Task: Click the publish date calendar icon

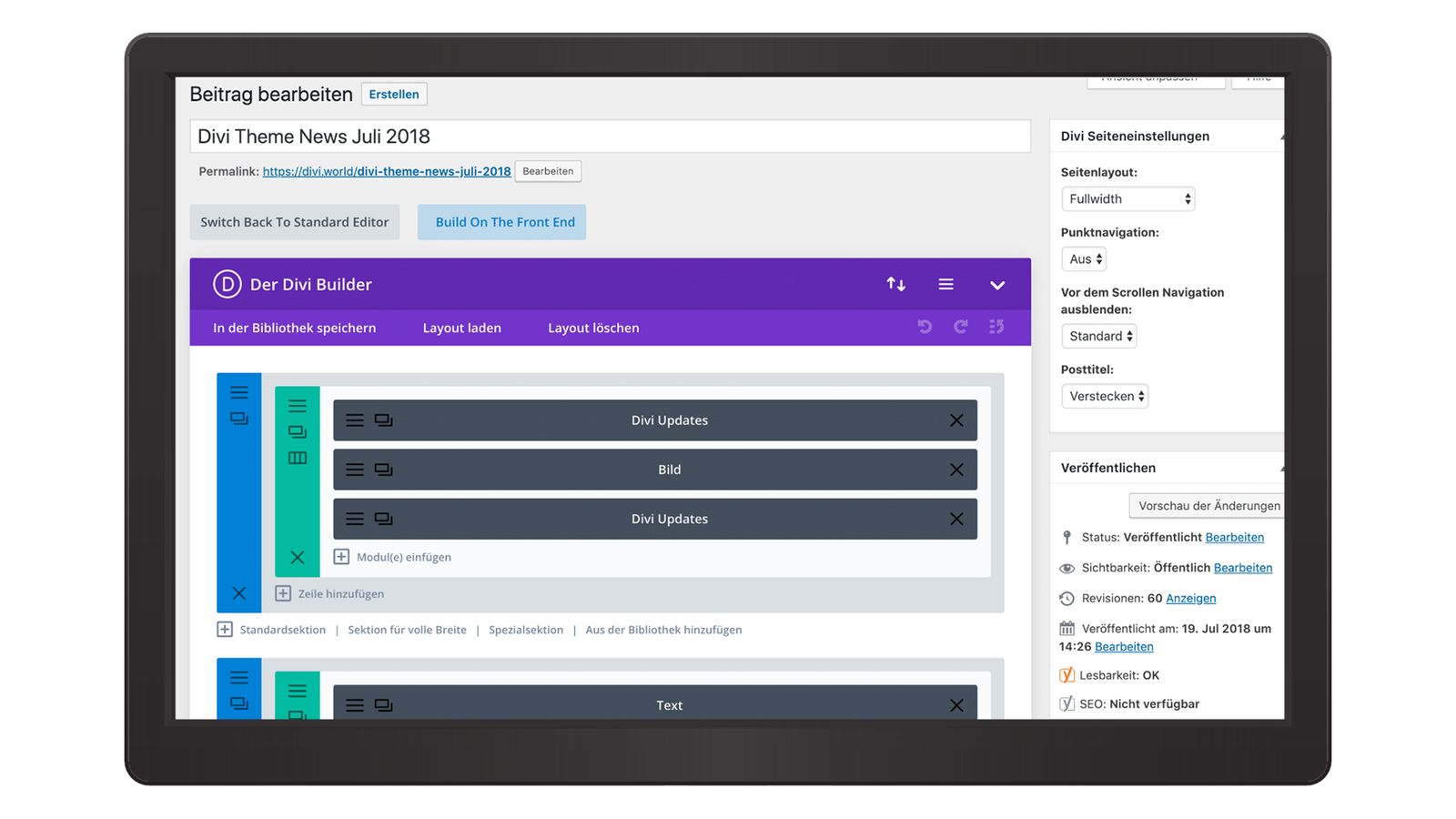Action: (1067, 628)
